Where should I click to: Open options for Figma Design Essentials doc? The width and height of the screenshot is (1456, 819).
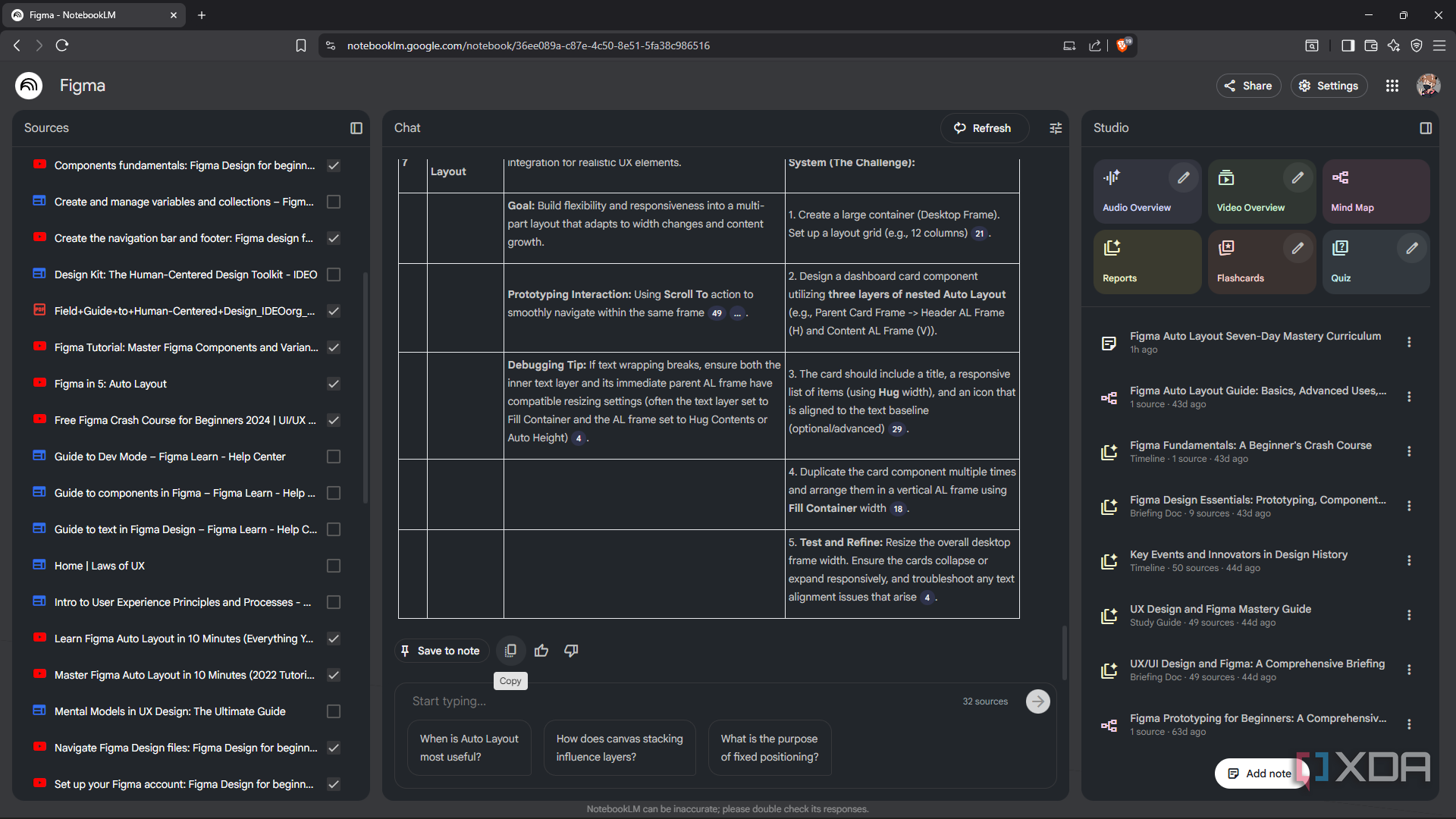click(x=1409, y=506)
